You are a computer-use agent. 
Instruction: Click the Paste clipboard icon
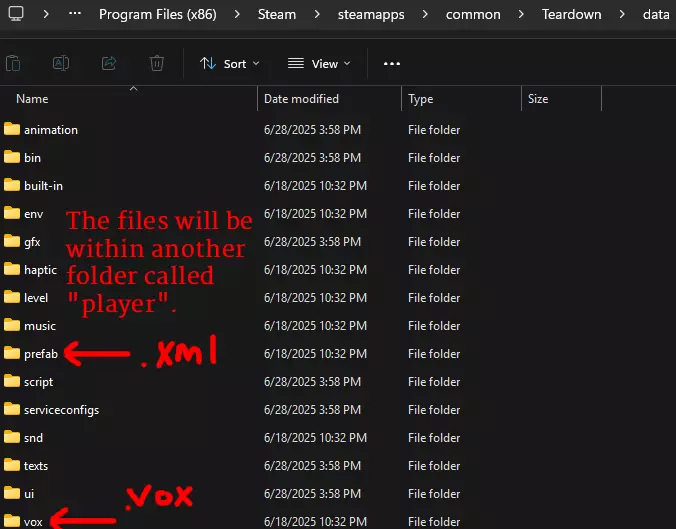pyautogui.click(x=13, y=63)
